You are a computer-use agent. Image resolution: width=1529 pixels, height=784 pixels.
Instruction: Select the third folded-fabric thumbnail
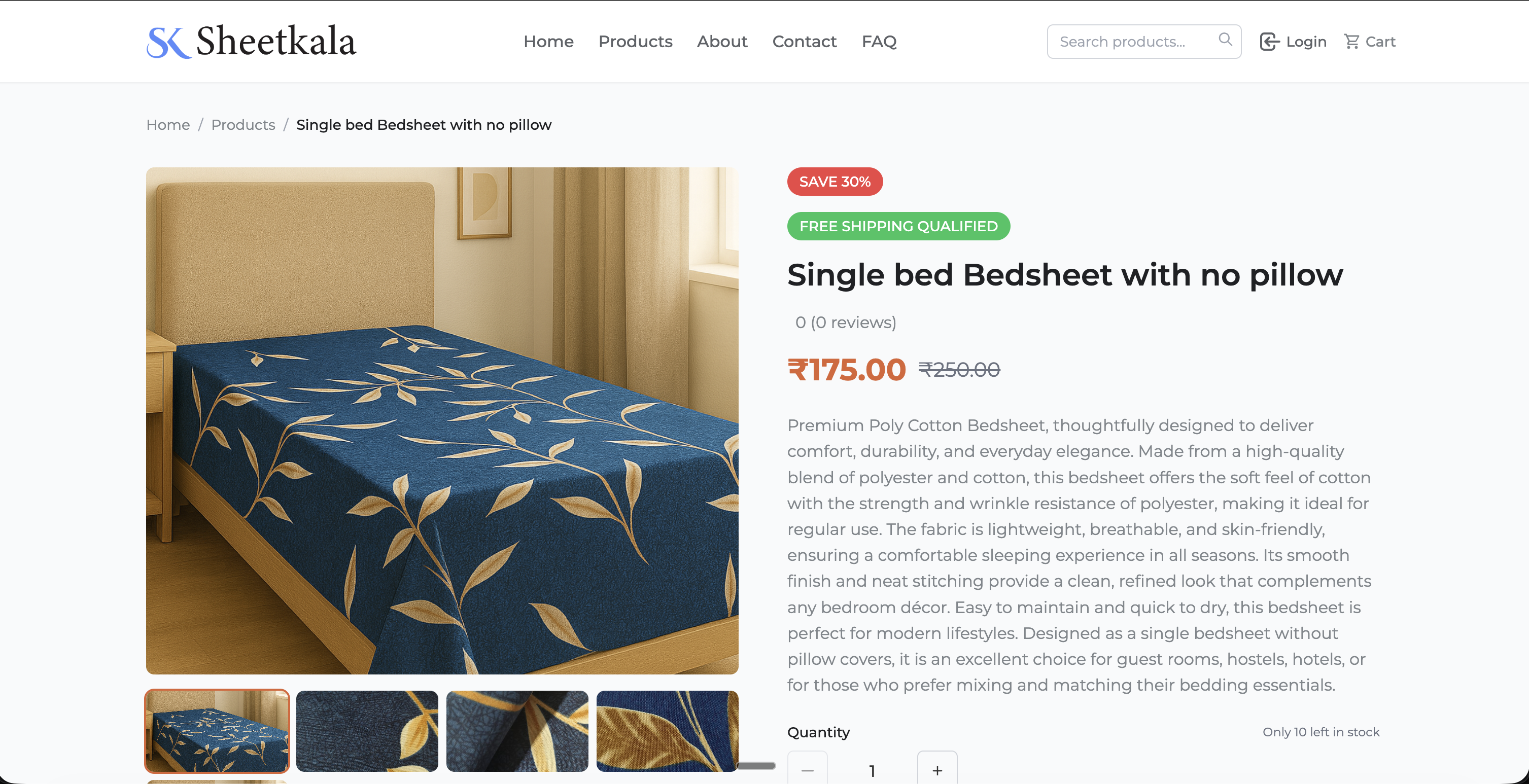[517, 731]
